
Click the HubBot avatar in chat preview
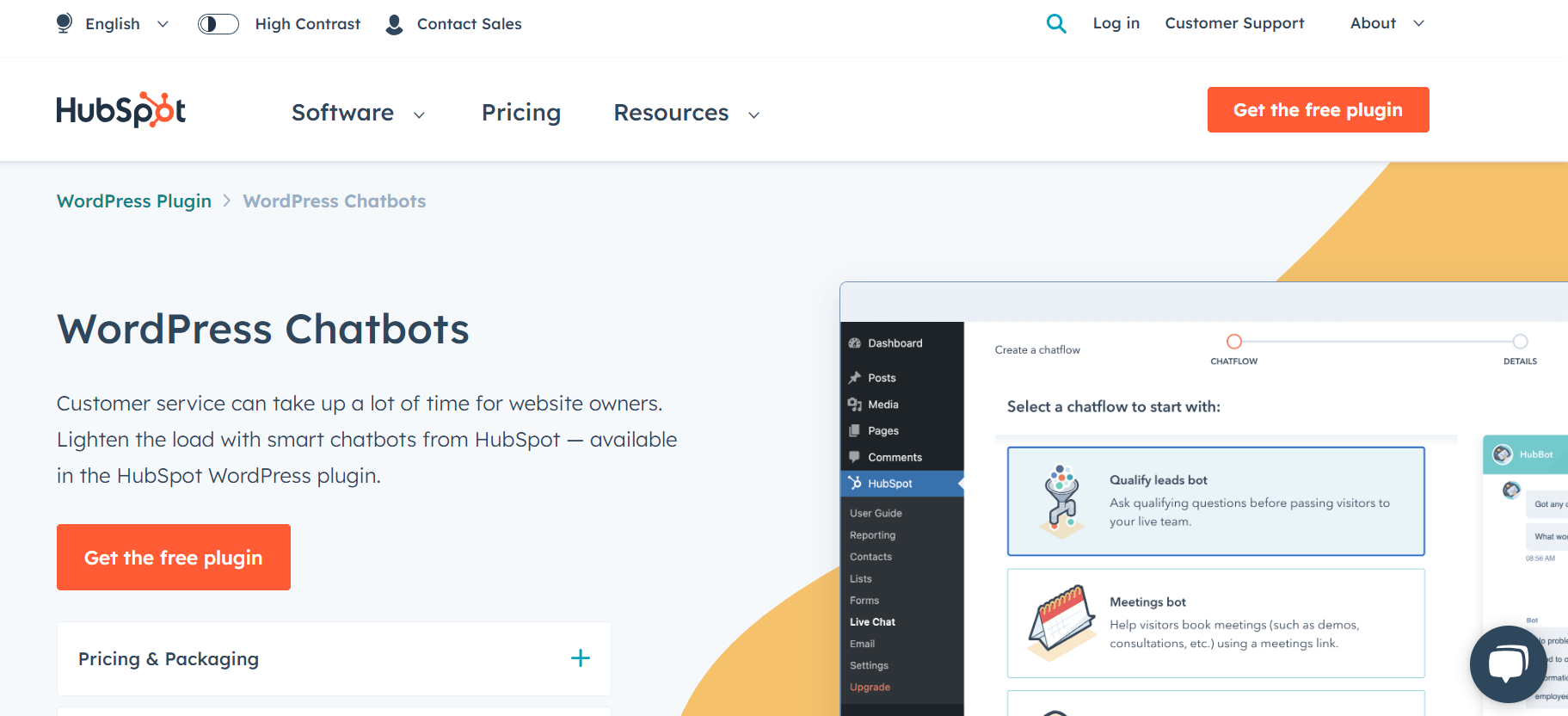1503,454
